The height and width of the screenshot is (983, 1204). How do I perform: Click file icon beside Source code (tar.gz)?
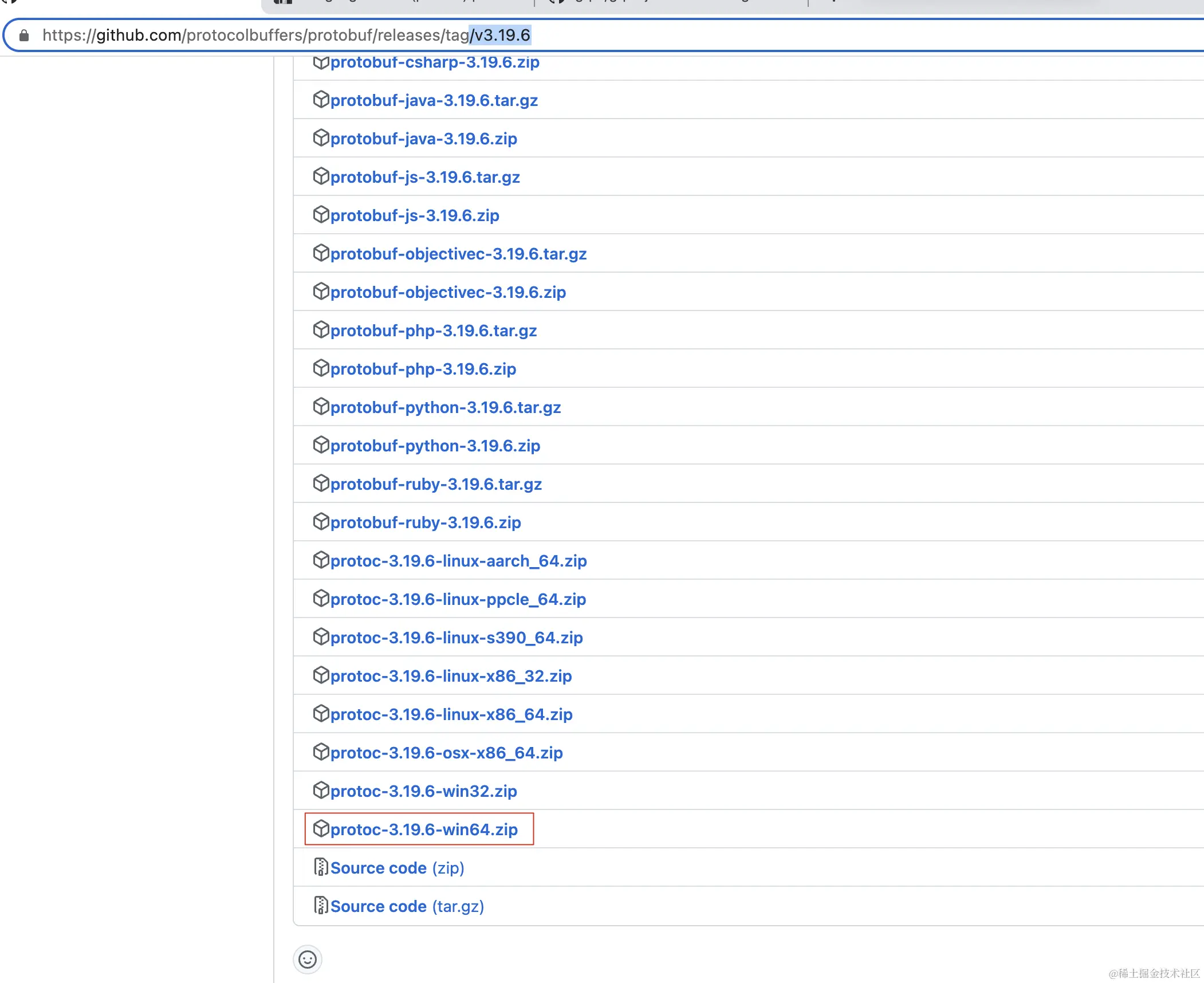(x=321, y=906)
